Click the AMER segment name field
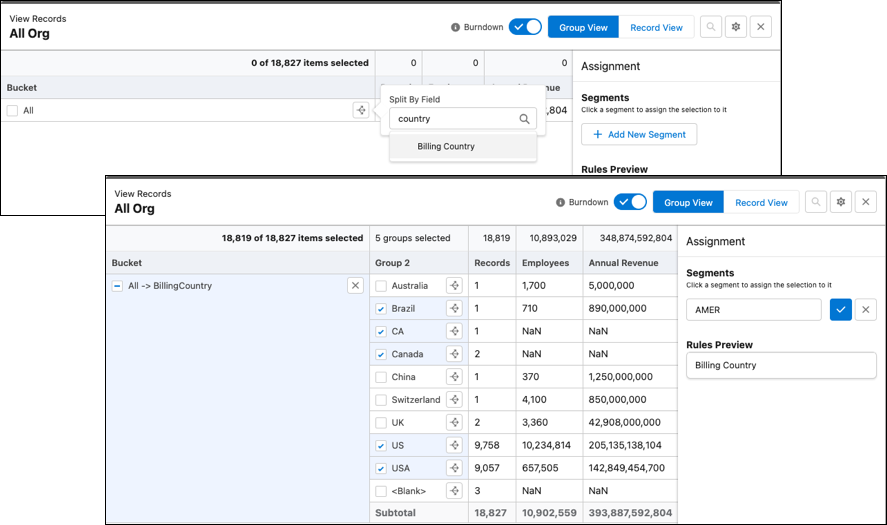Viewport: 887px width, 525px height. point(753,310)
